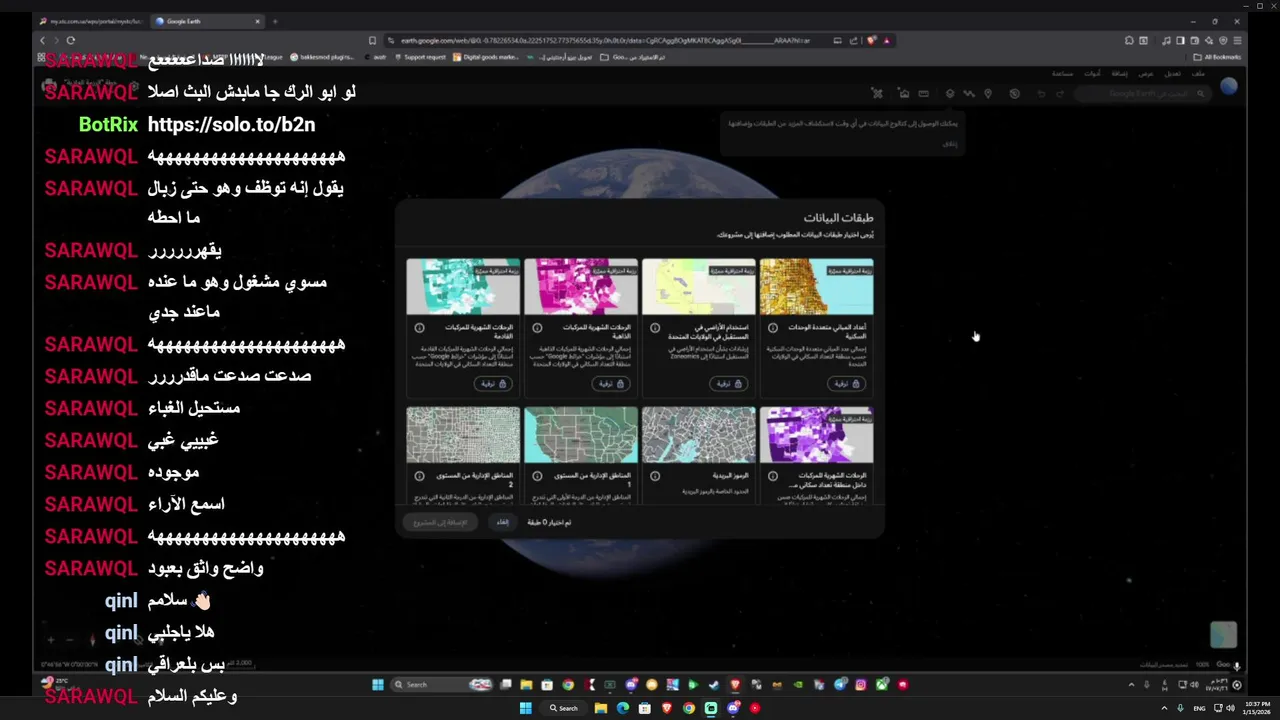
Task: Click the 'إلغاء' cancel button in dialog
Action: tap(504, 522)
